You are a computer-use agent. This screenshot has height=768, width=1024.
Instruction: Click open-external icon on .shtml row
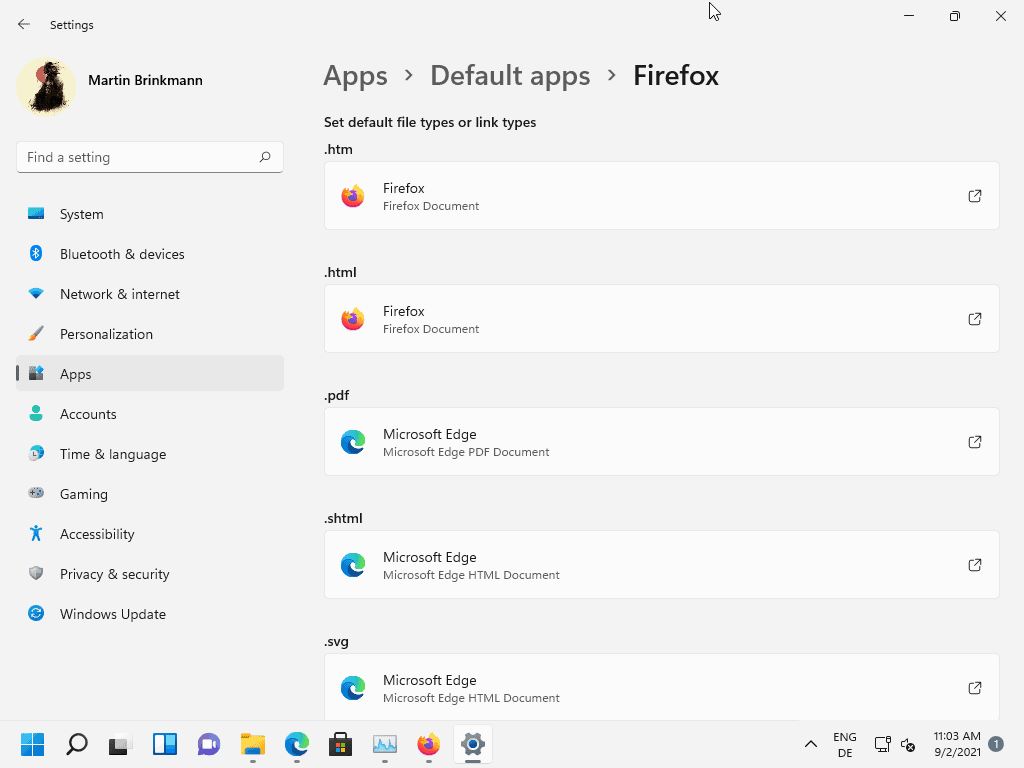tap(974, 565)
